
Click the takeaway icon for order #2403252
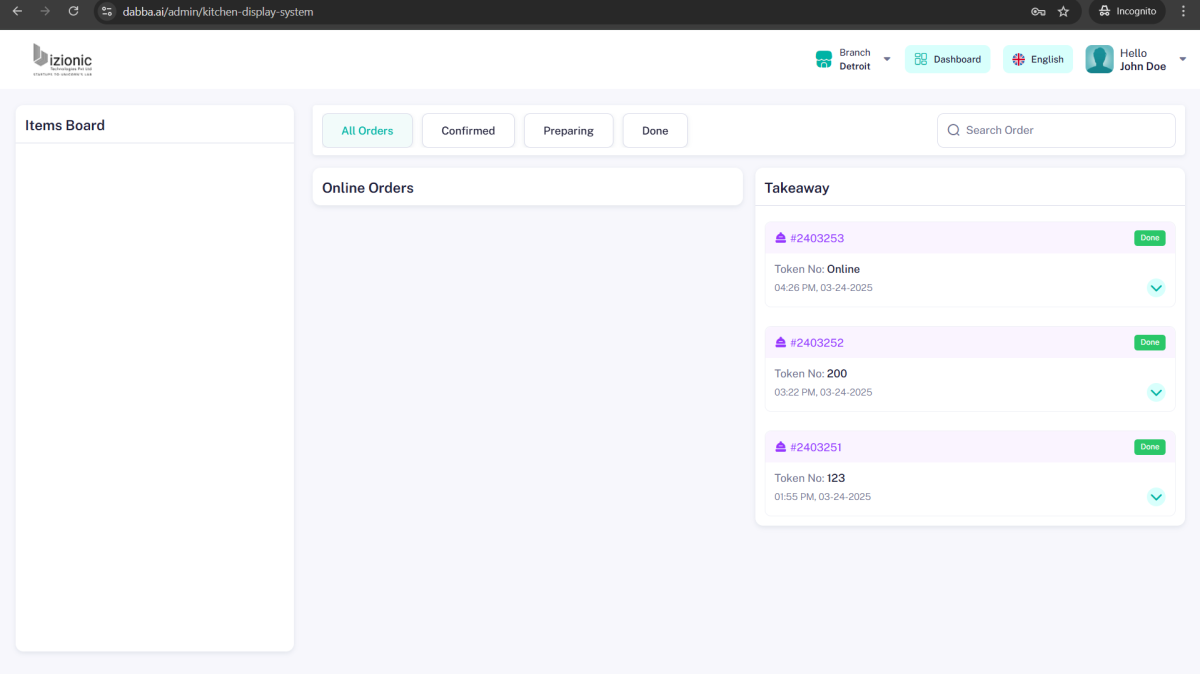[781, 342]
